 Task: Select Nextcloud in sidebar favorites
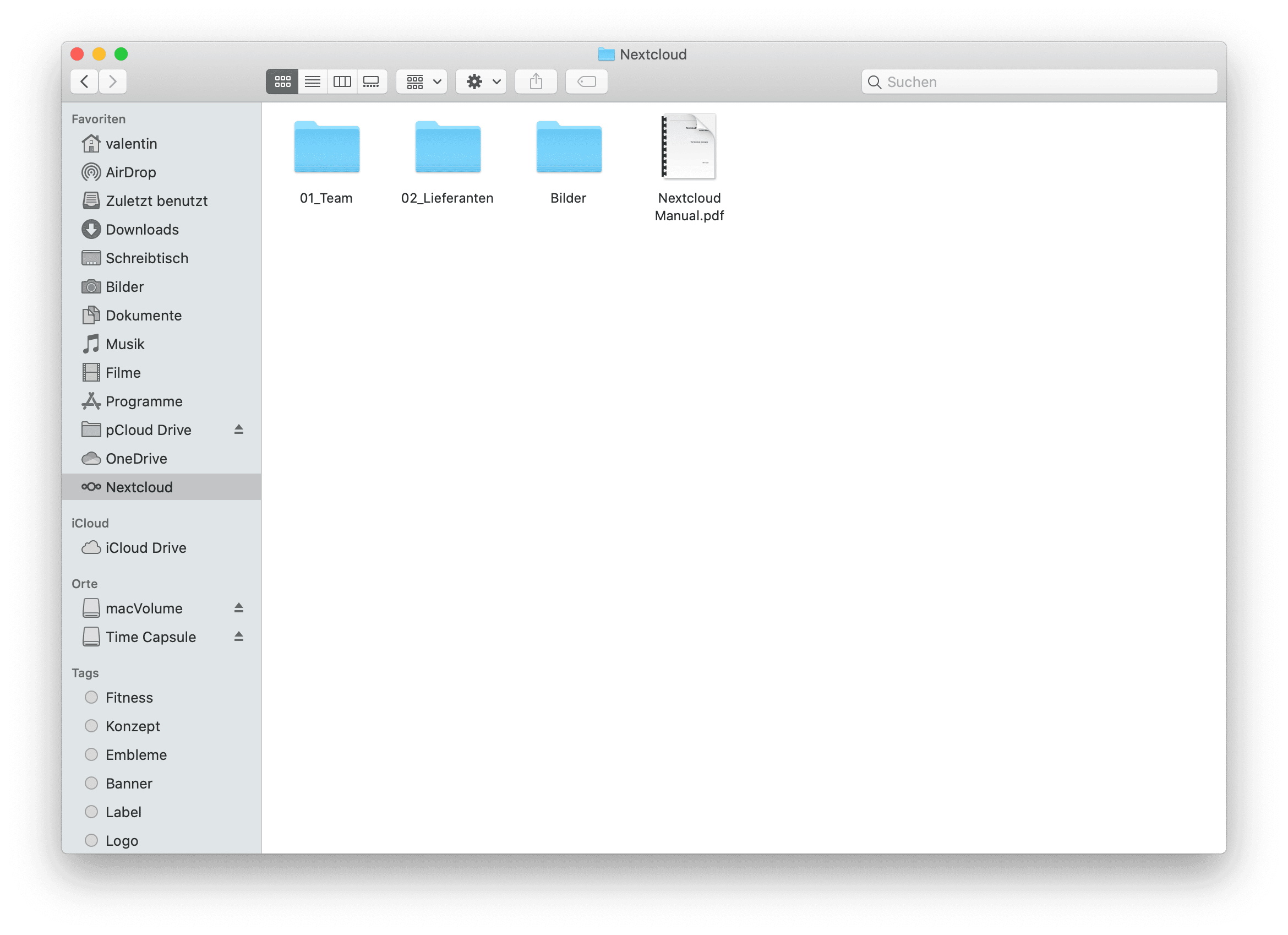[x=138, y=487]
